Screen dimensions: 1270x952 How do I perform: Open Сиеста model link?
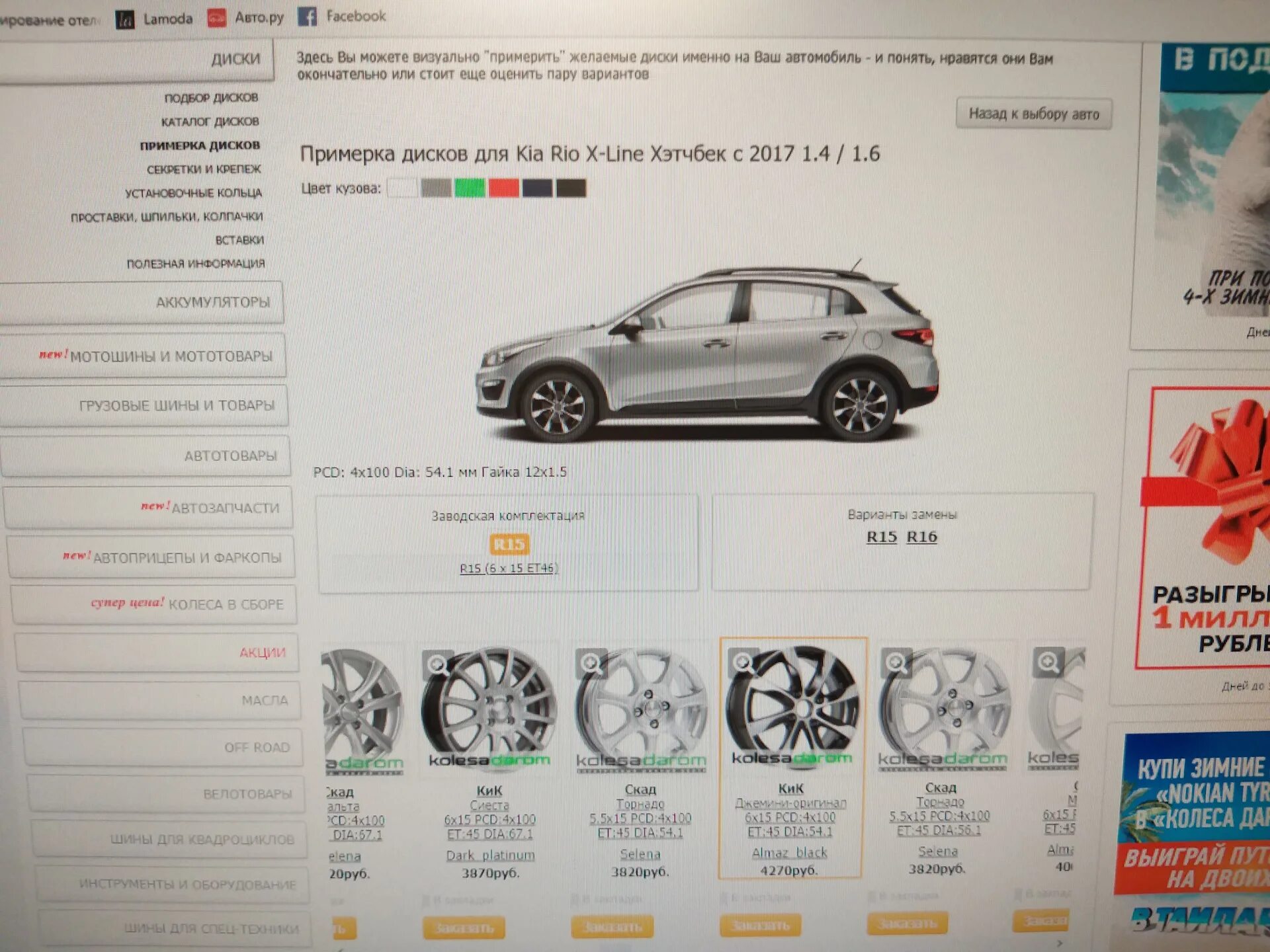pyautogui.click(x=489, y=805)
